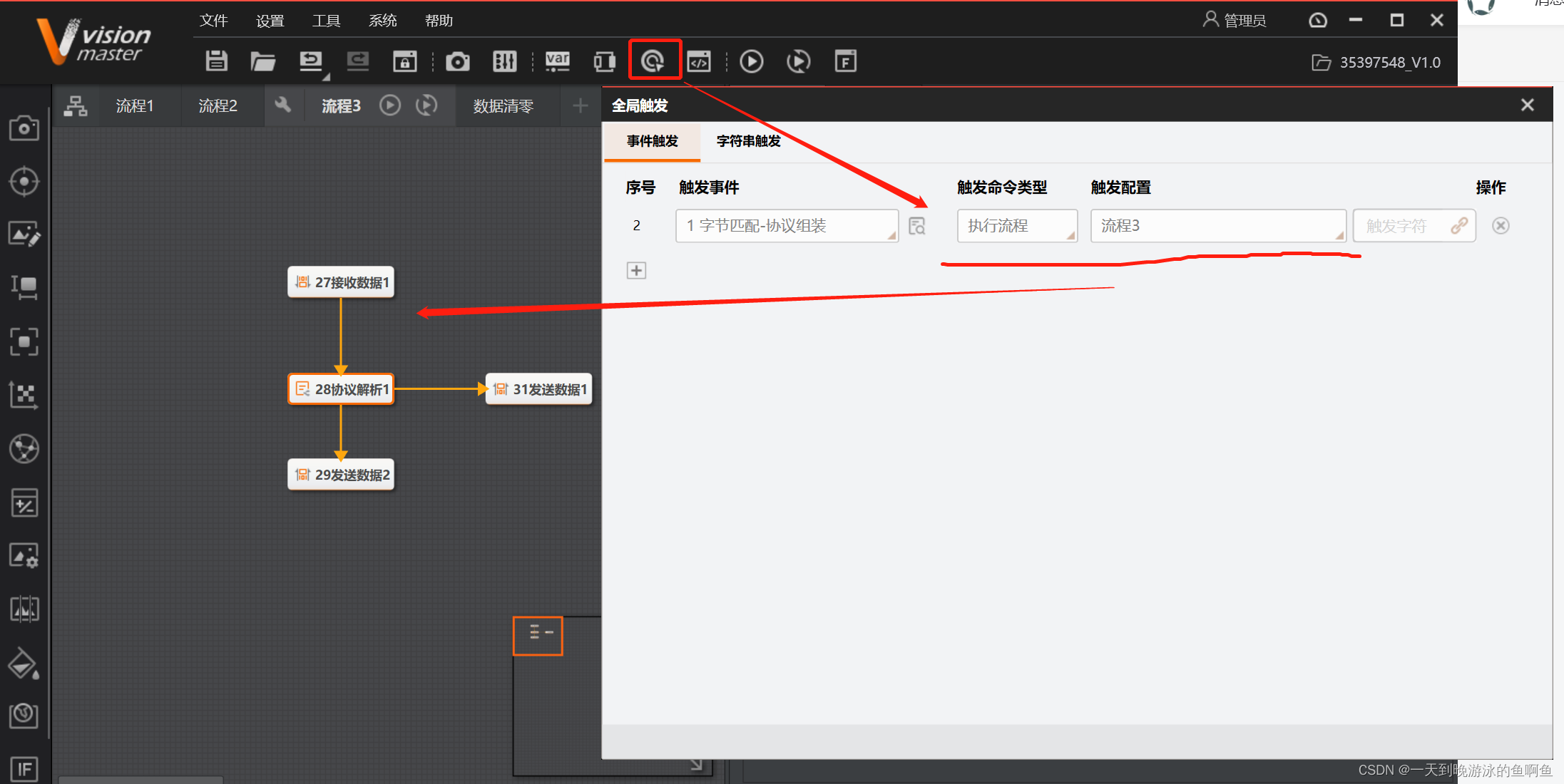Select the 28协议解析1 node
The height and width of the screenshot is (784, 1564).
point(341,389)
